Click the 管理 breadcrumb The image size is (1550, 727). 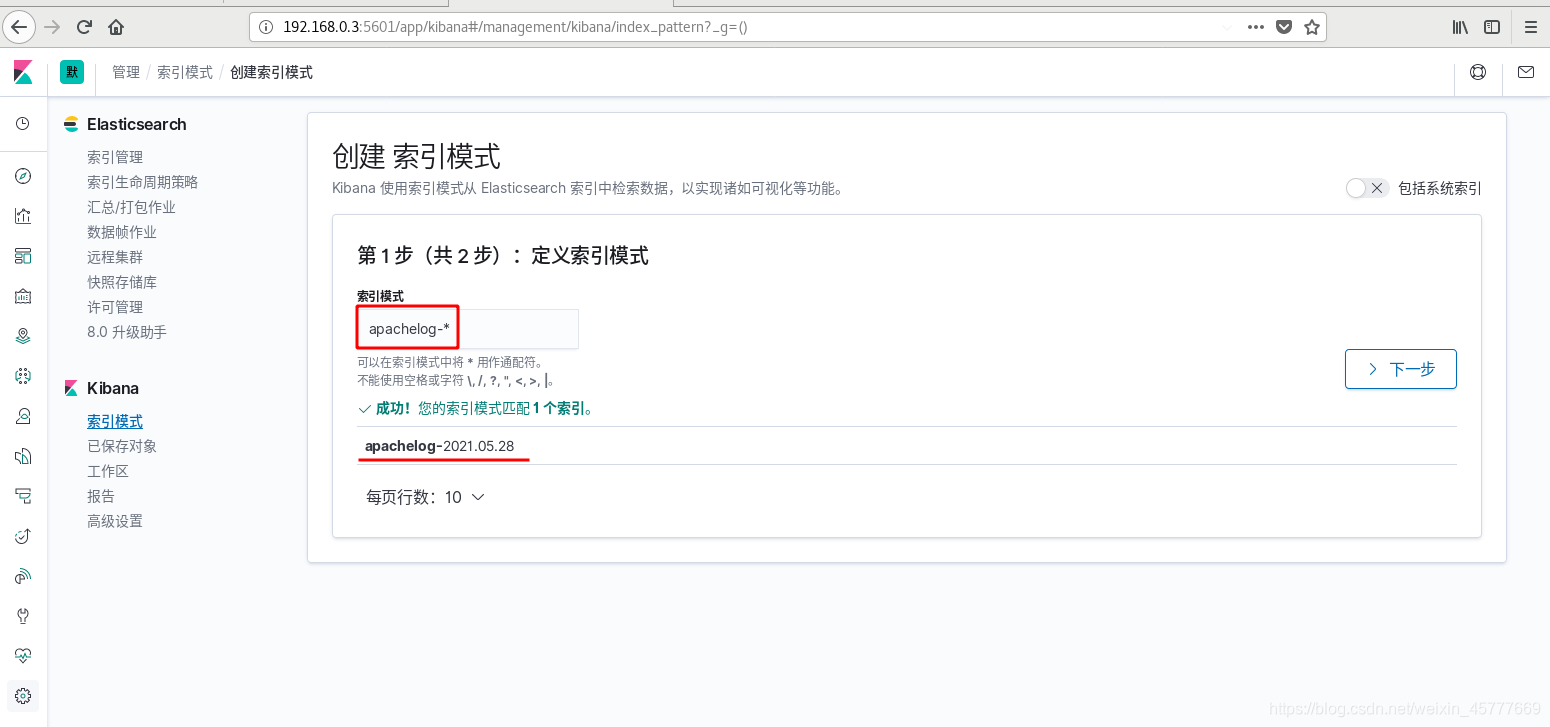[x=126, y=72]
